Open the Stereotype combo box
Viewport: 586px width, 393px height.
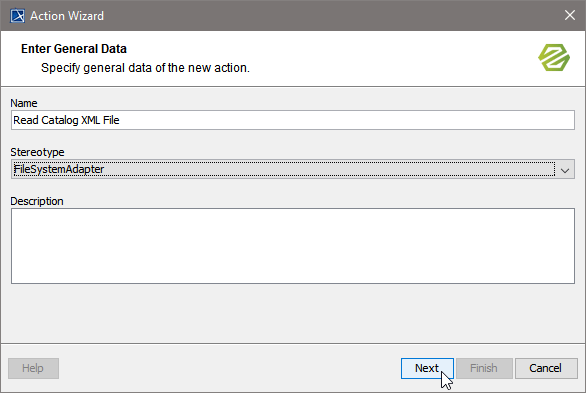click(293, 169)
